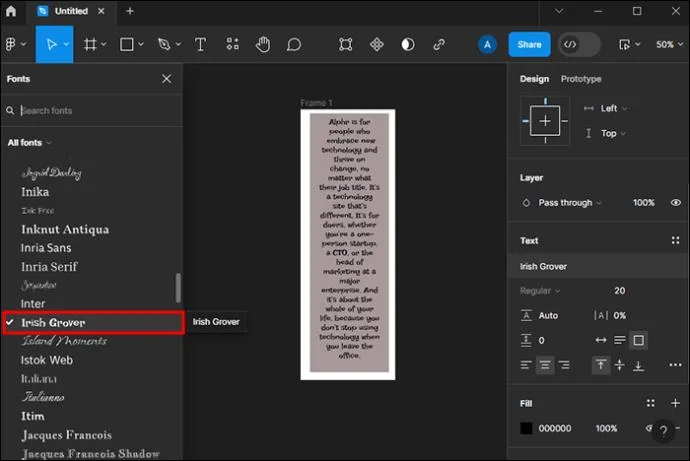Open the 50% zoom dropdown
Viewport: 690px width, 461px height.
669,44
